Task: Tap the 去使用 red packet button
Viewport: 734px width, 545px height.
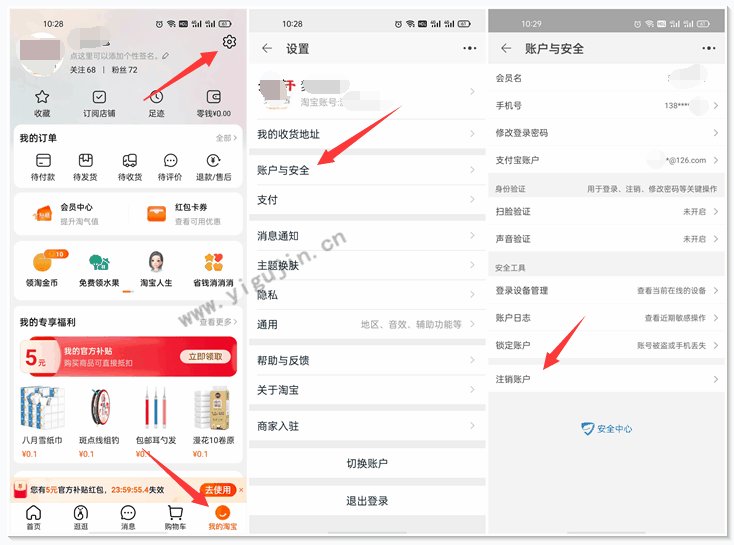Action: click(218, 490)
